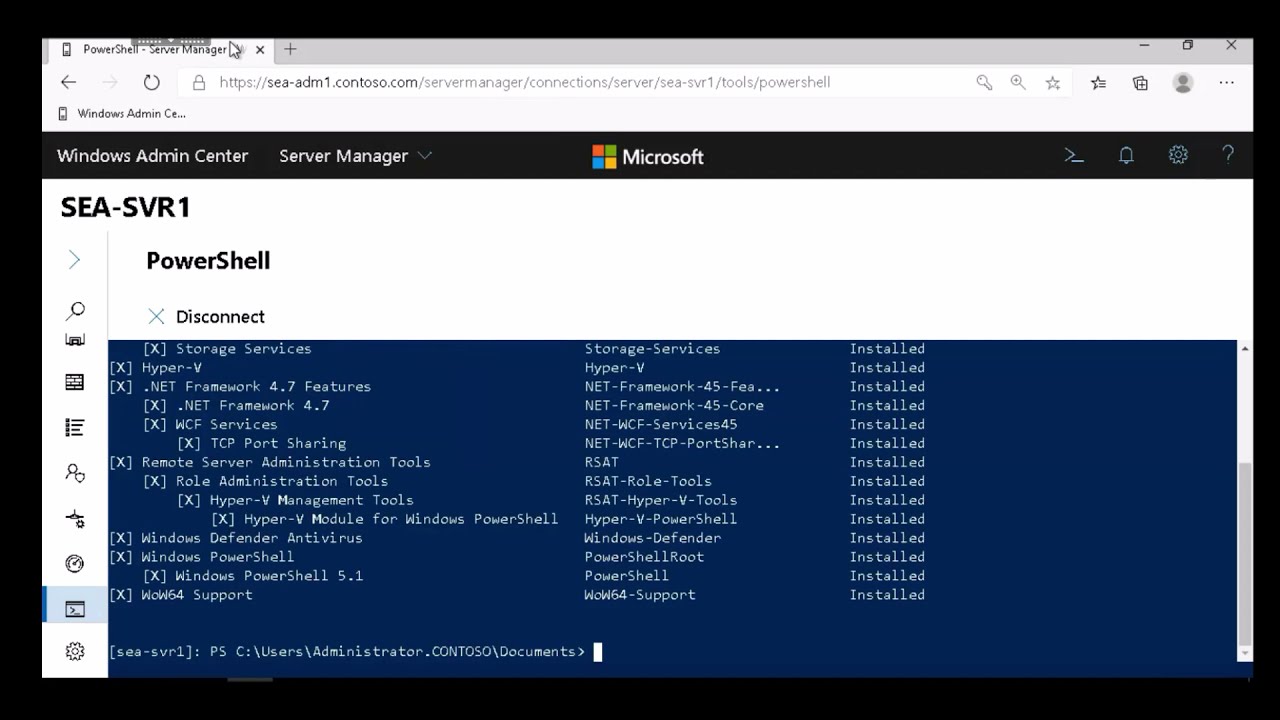
Task: Click 'Installed' state in WoW64-Support row
Action: point(887,596)
